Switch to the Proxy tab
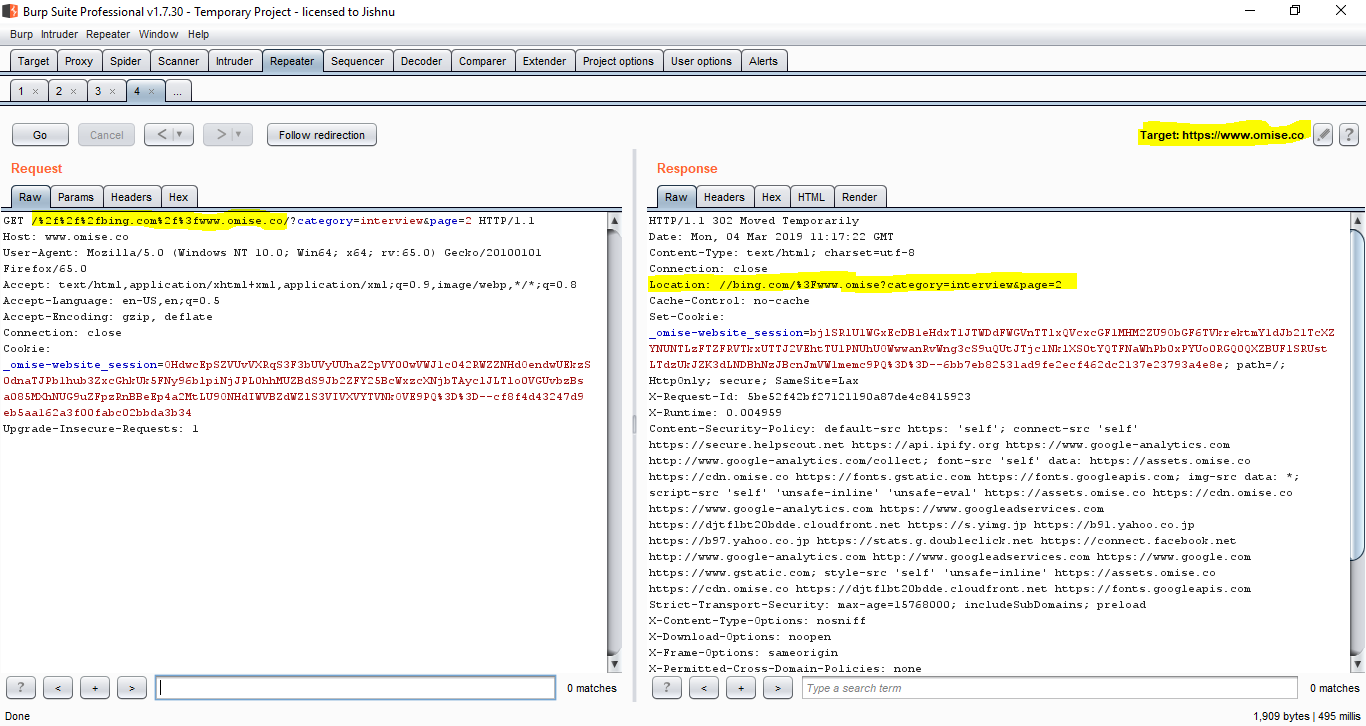Screen dimensions: 1366x726 pos(79,61)
